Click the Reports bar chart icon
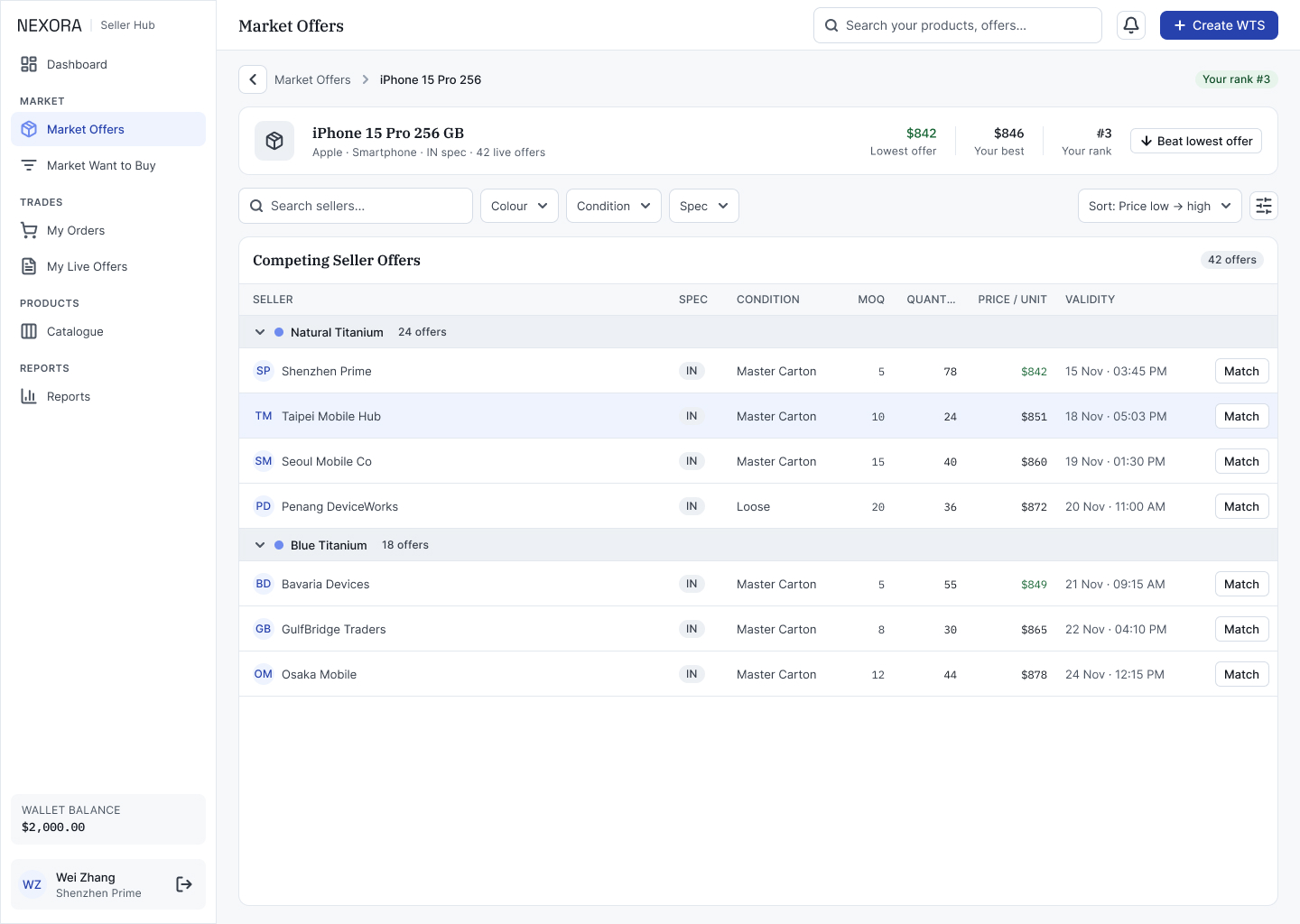Screen dimensions: 1300x924 tap(29, 396)
